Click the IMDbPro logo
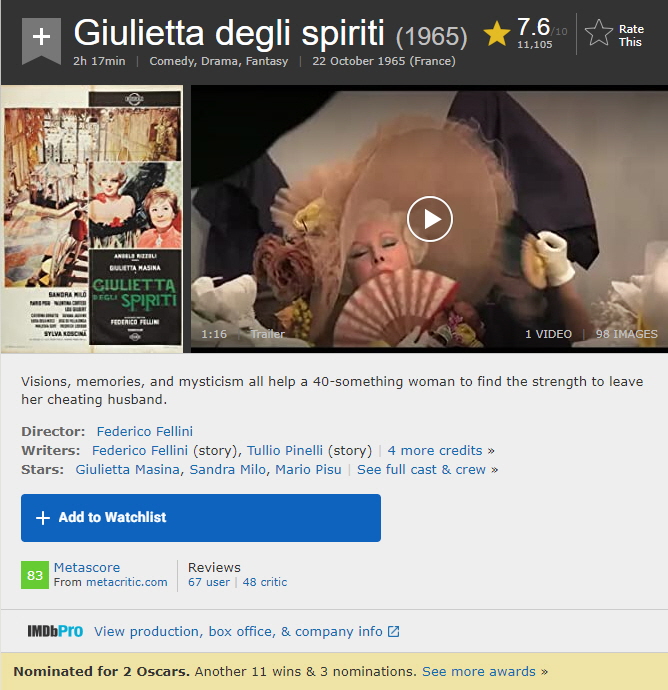 tap(55, 631)
